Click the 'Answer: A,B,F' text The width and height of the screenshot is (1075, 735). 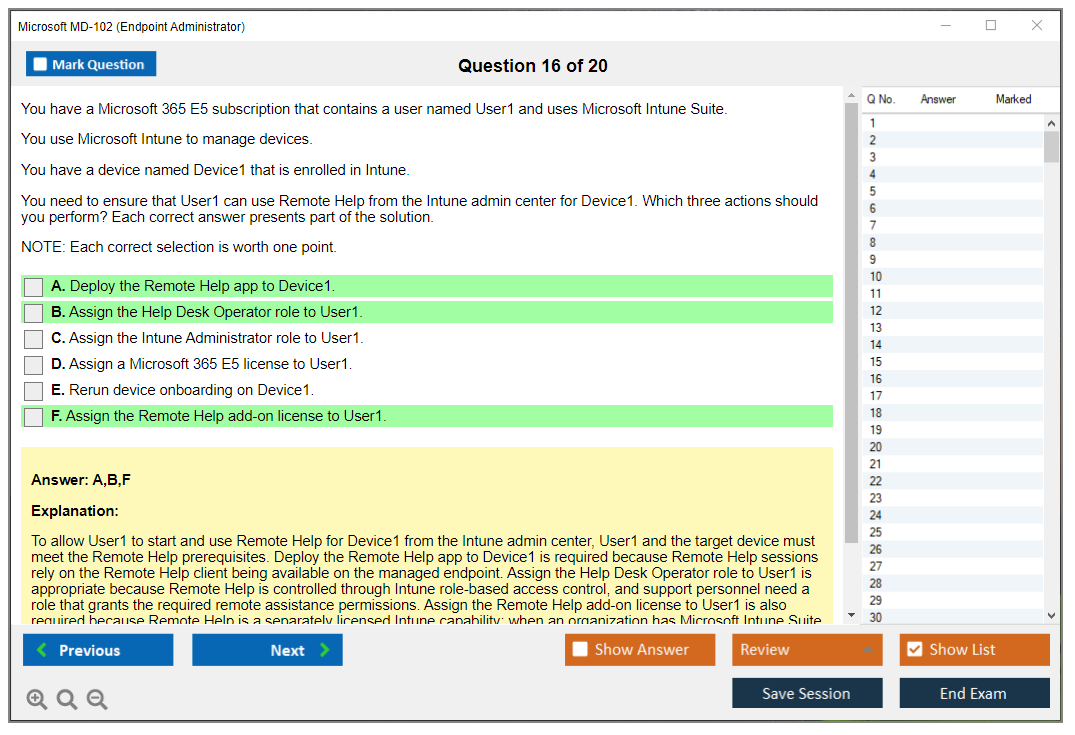(x=81, y=480)
